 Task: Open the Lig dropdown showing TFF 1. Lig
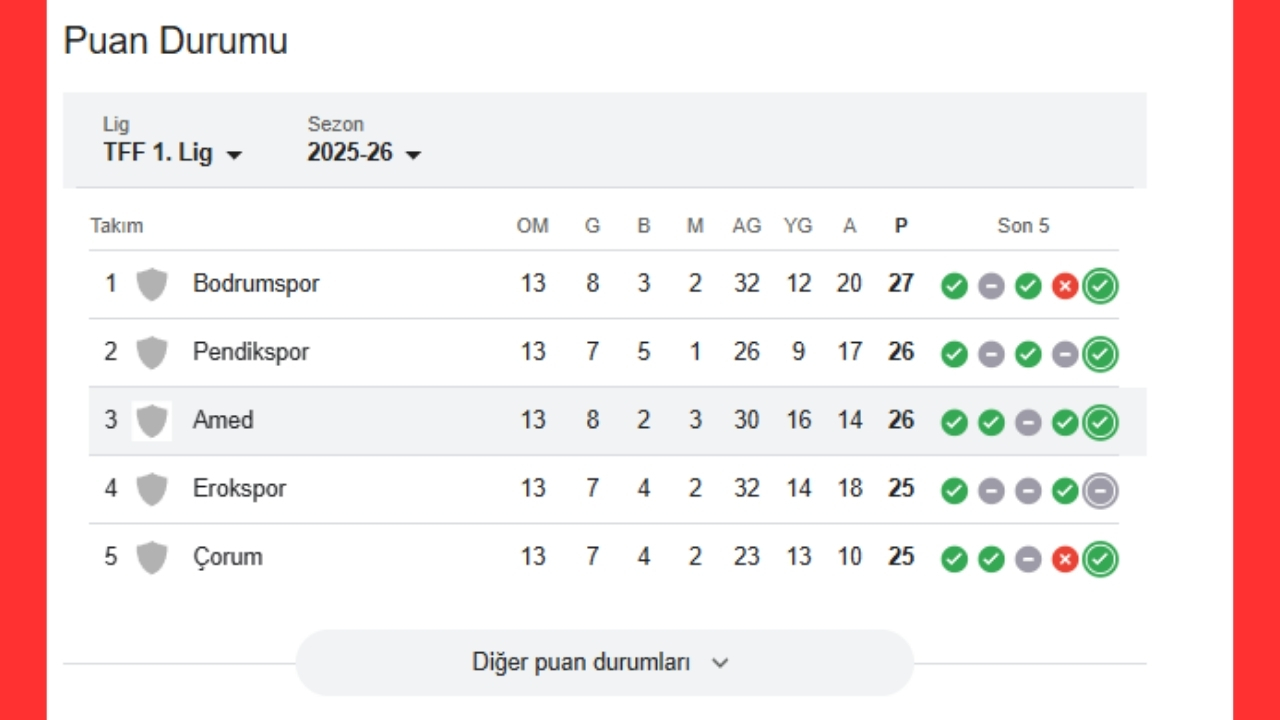[x=173, y=154]
